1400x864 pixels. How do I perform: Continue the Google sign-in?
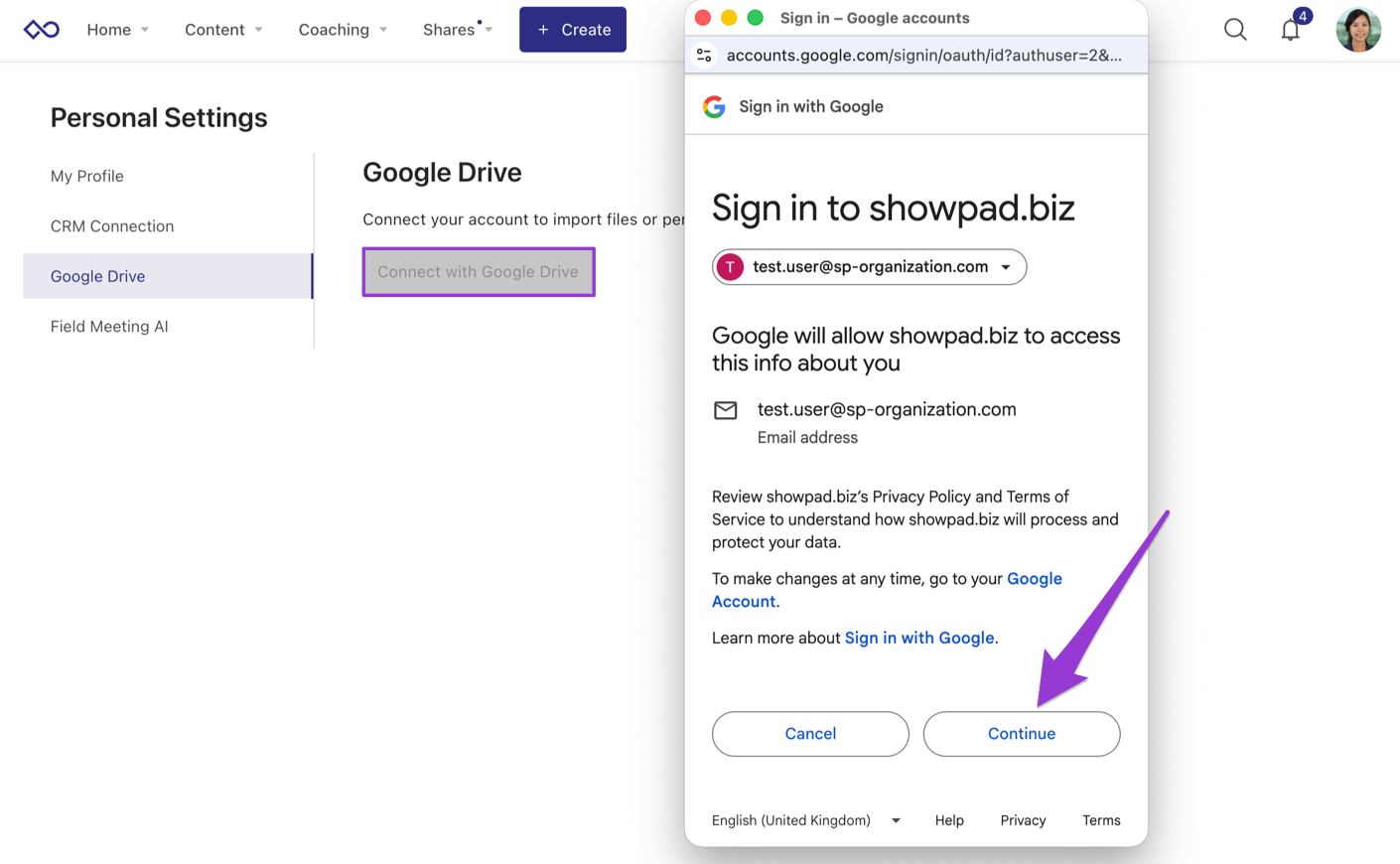point(1022,734)
